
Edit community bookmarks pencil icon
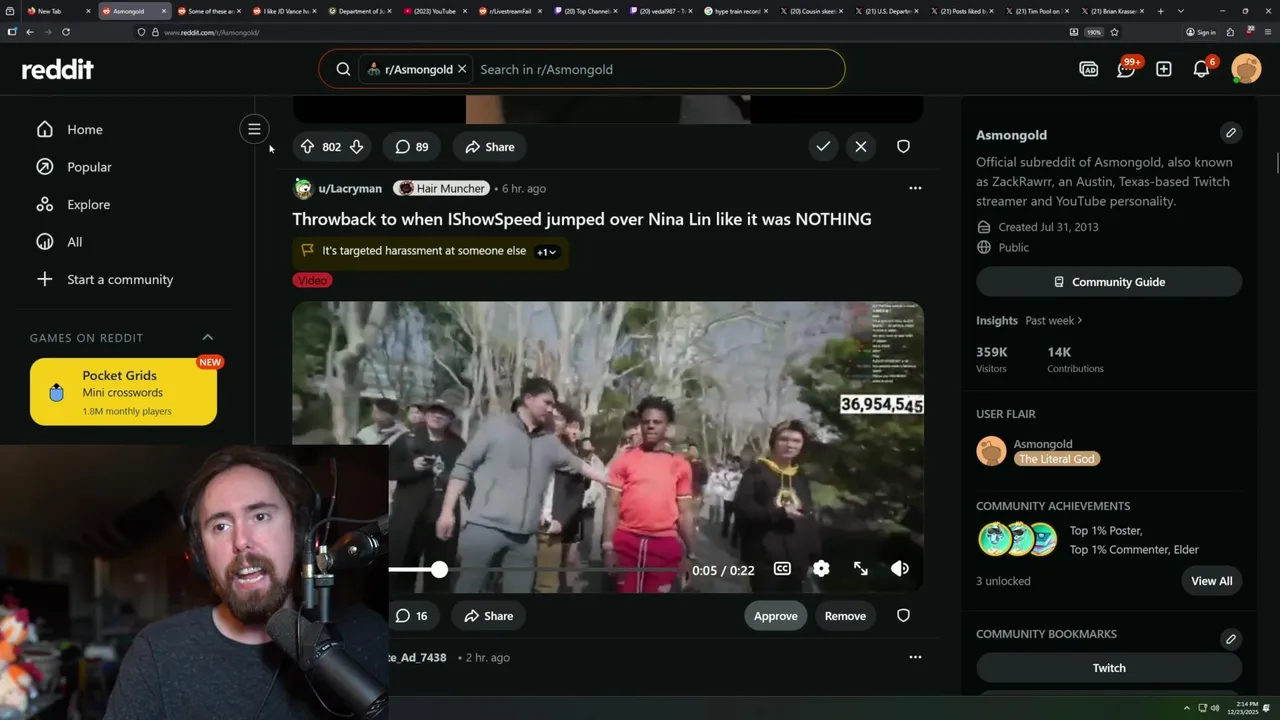point(1231,638)
